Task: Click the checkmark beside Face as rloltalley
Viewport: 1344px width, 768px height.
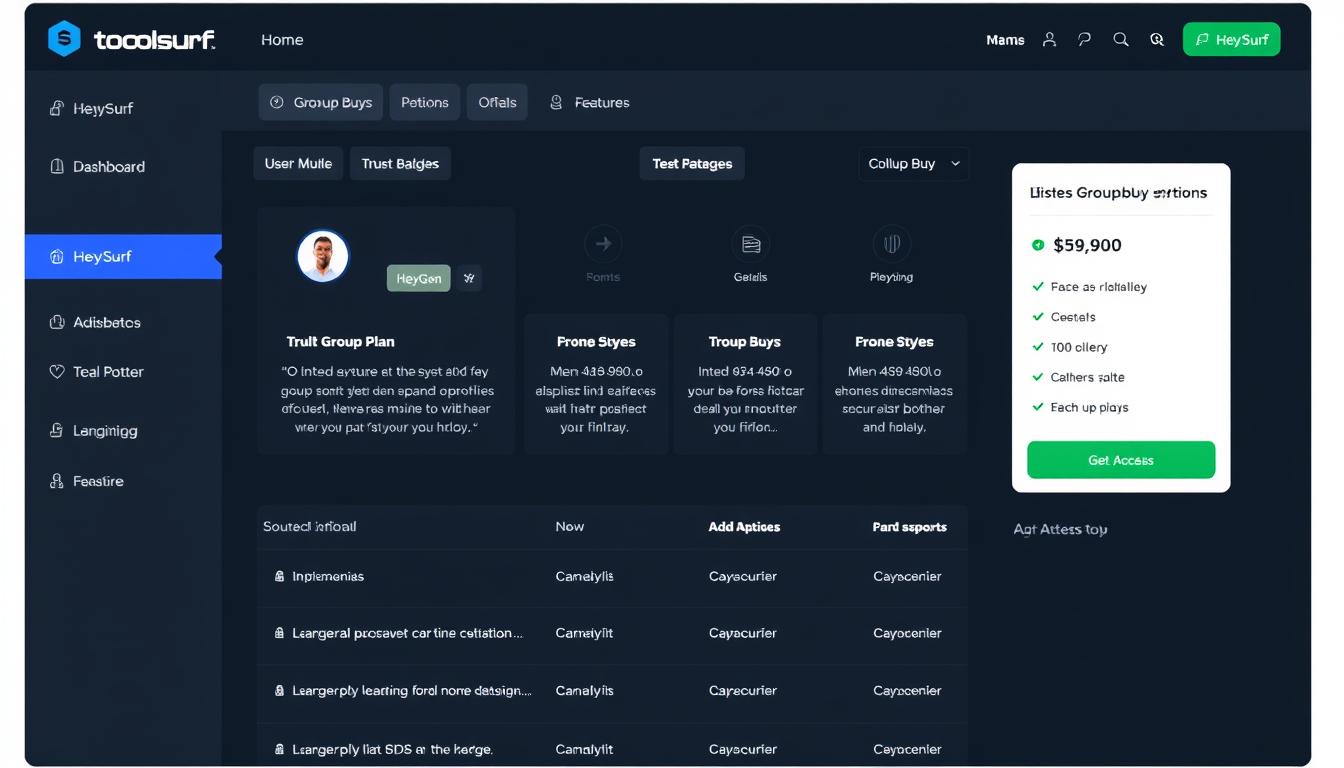Action: pyautogui.click(x=1038, y=287)
